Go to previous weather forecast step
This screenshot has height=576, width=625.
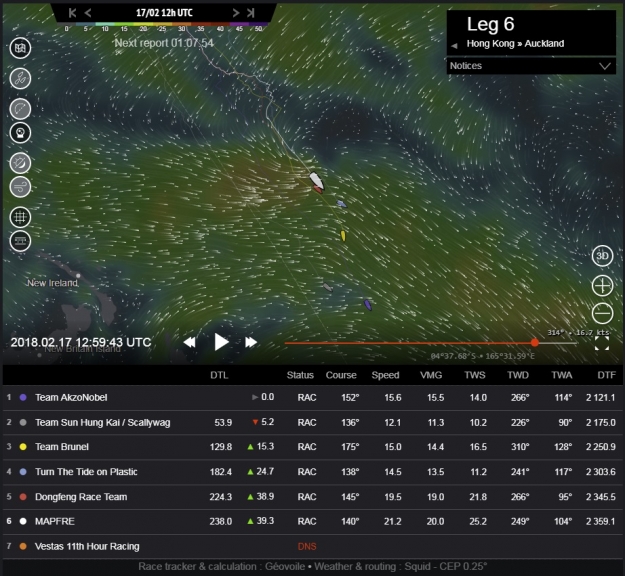(88, 13)
